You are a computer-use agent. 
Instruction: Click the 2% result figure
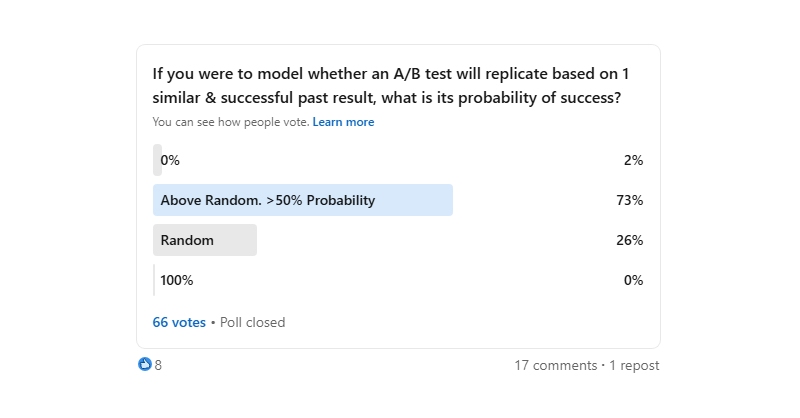(632, 160)
